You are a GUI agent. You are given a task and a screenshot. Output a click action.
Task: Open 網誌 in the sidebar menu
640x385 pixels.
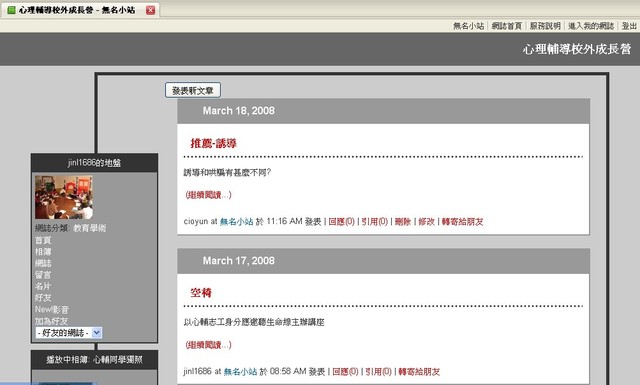click(43, 263)
